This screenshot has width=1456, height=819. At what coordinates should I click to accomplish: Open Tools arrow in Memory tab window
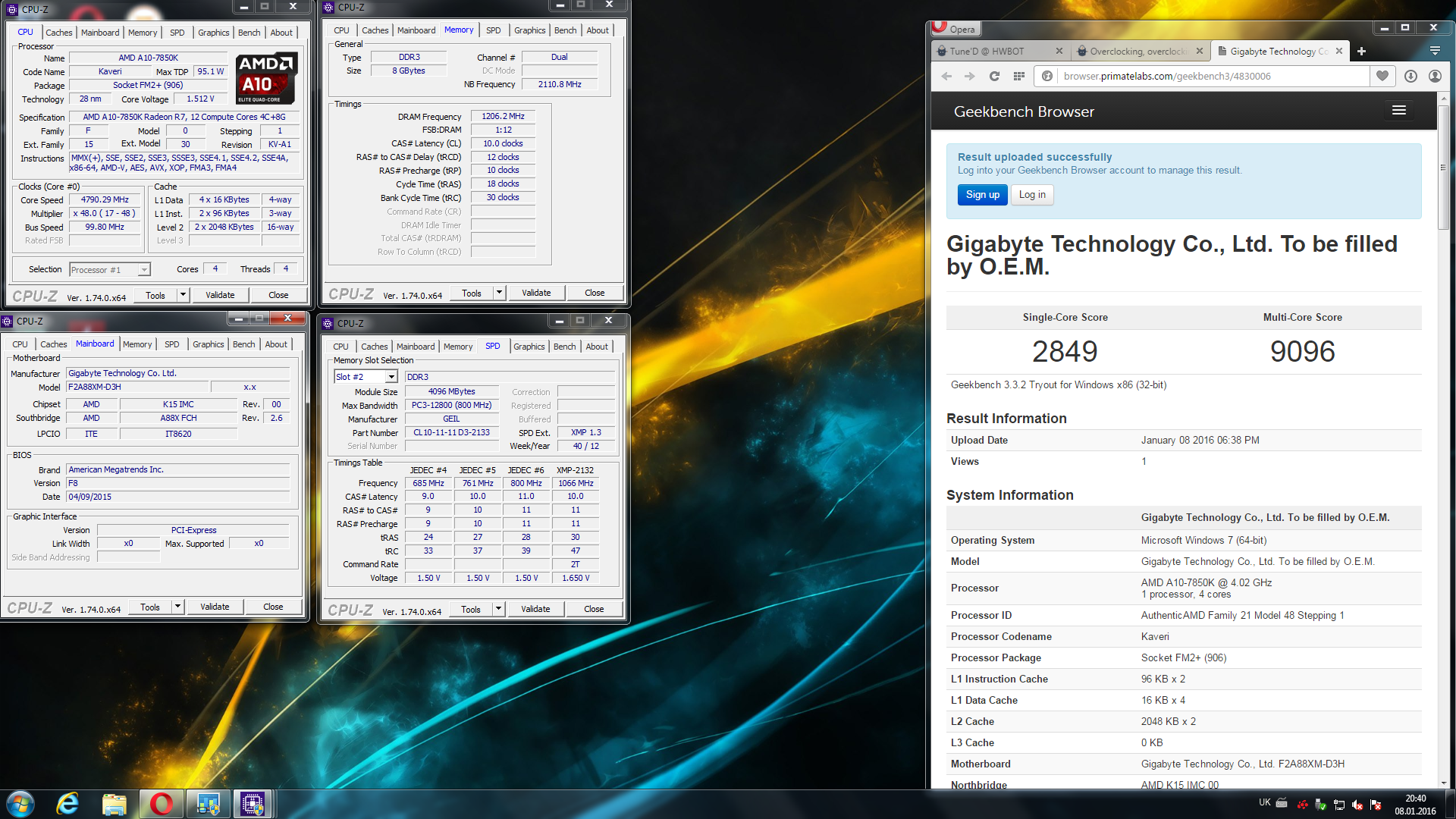(499, 293)
